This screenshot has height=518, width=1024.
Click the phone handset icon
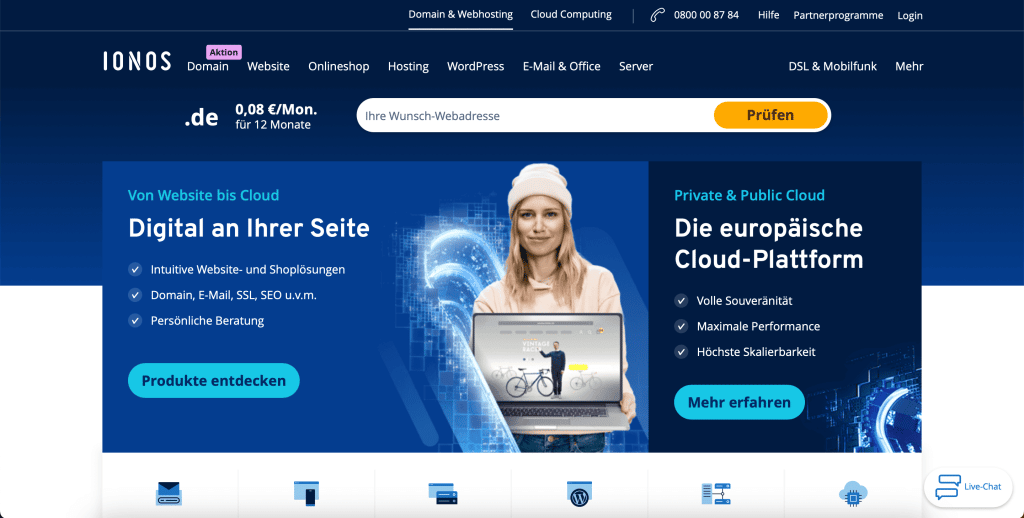coord(657,15)
